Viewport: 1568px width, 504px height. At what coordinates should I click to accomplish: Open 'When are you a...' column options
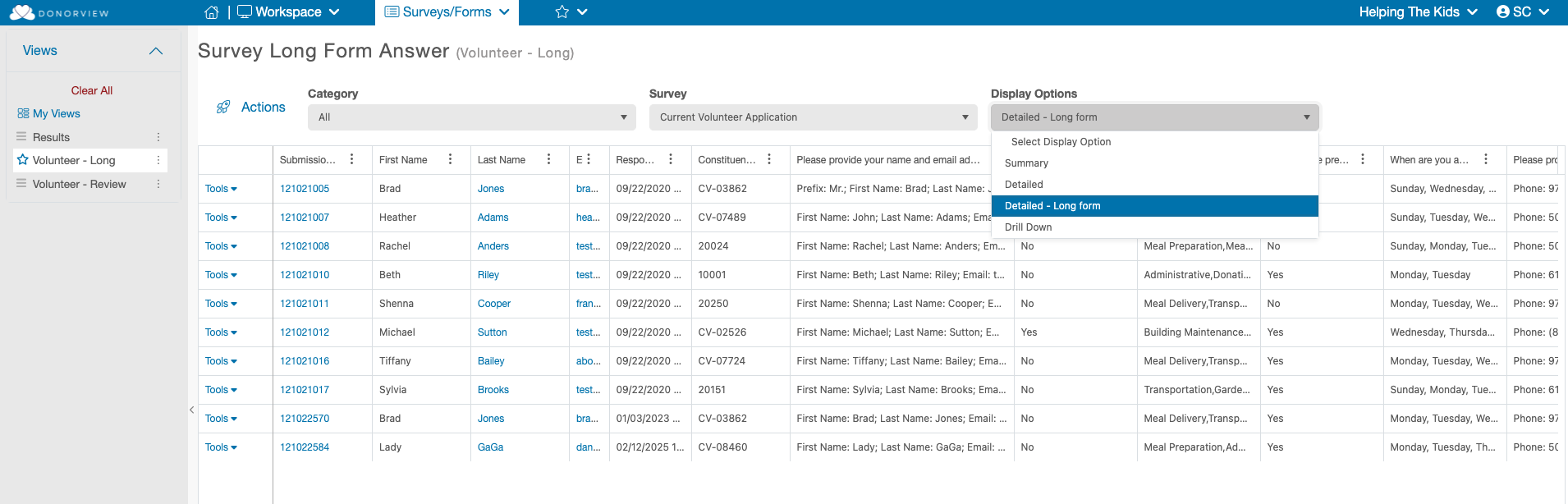tap(1486, 159)
